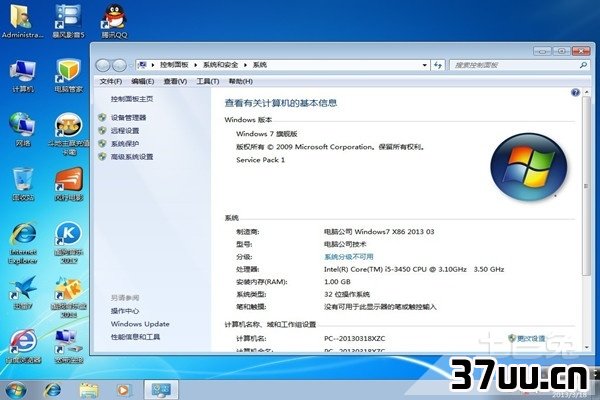600x400 pixels.
Task: Click the 系统分级不可用 rating link
Action: pyautogui.click(x=349, y=256)
